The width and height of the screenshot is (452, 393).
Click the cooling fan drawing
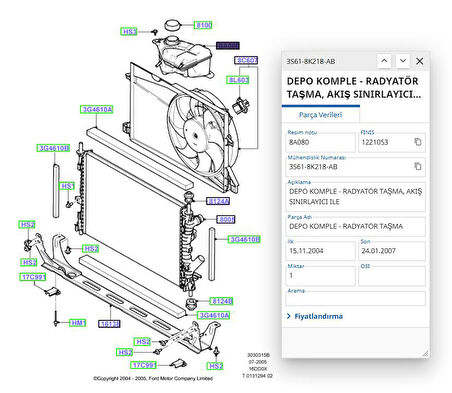coord(202,133)
